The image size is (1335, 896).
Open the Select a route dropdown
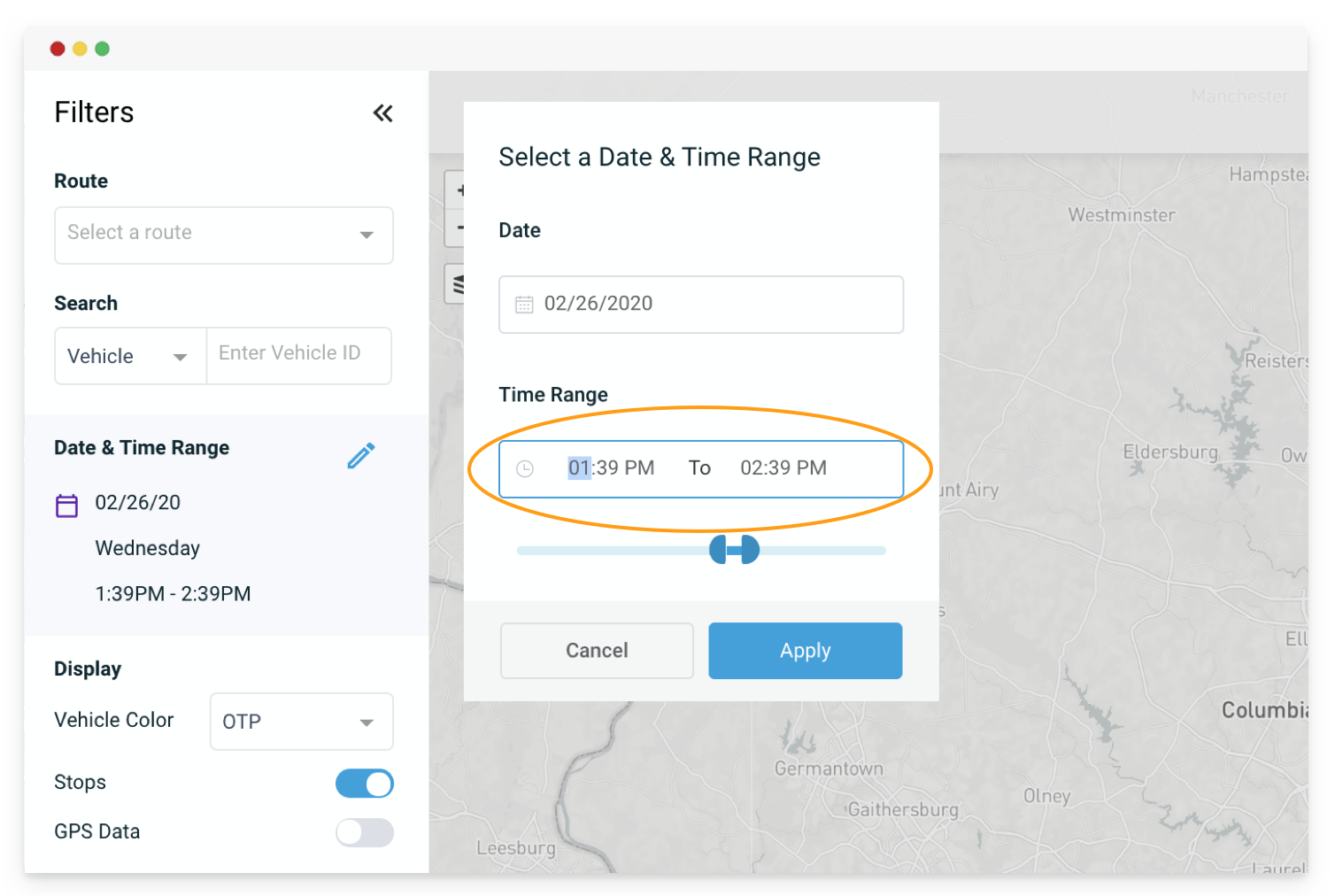224,236
